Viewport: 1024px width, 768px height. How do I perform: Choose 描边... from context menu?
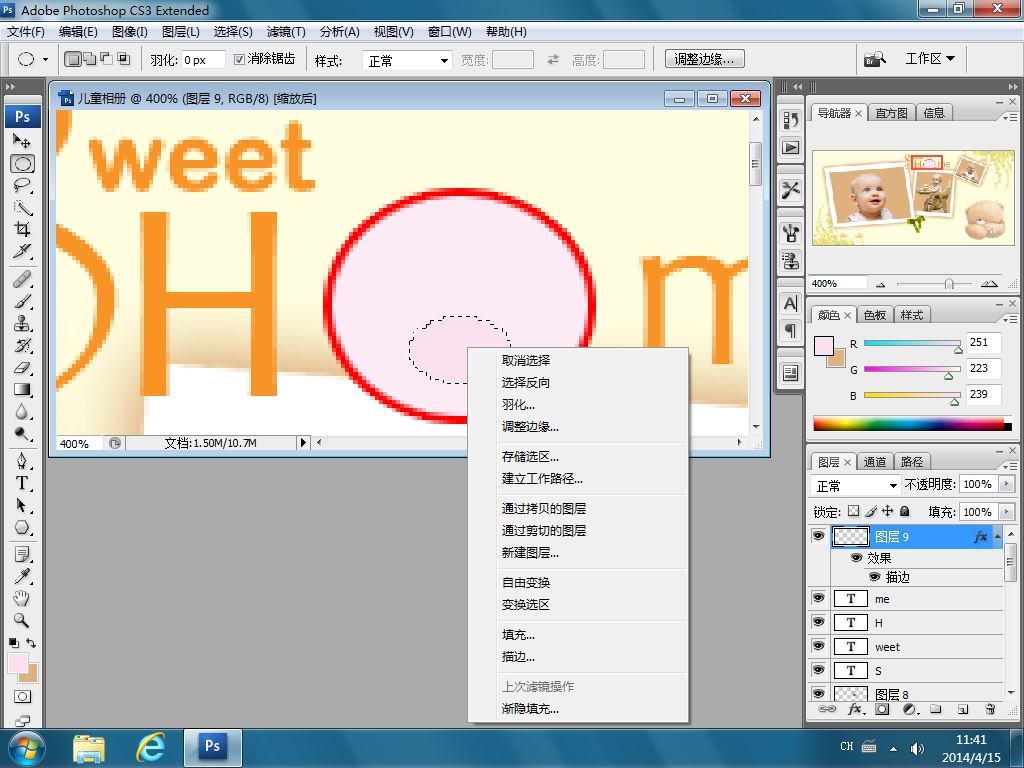tap(519, 657)
